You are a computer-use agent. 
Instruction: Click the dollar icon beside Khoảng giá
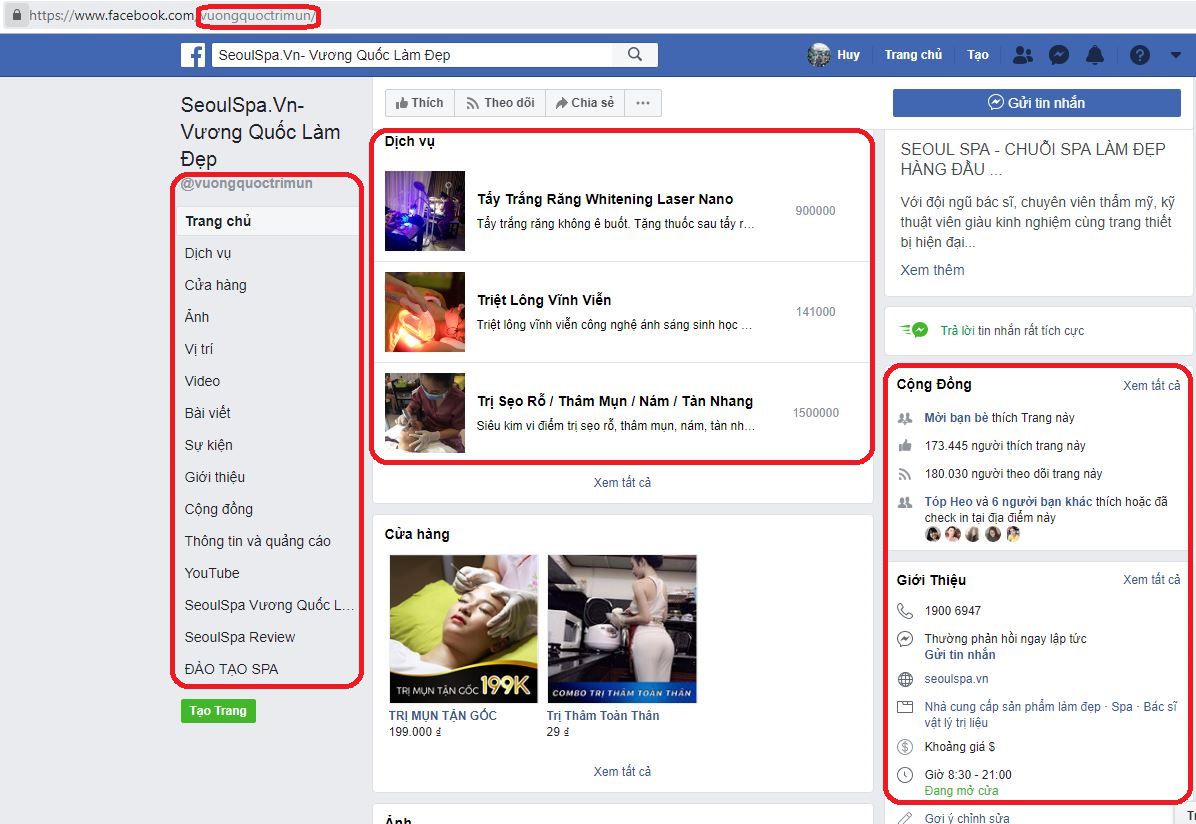pos(905,746)
